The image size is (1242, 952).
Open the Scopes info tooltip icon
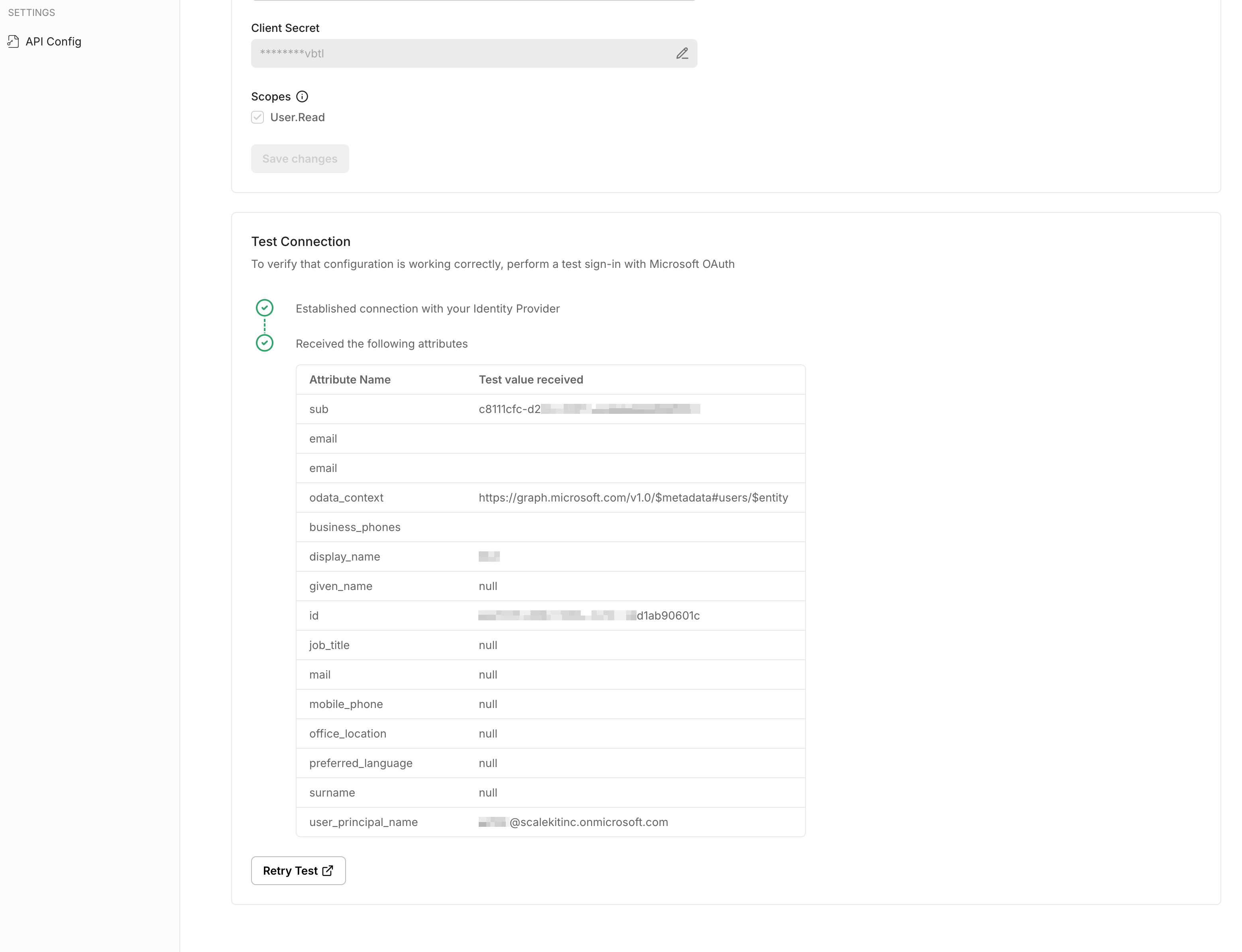302,96
